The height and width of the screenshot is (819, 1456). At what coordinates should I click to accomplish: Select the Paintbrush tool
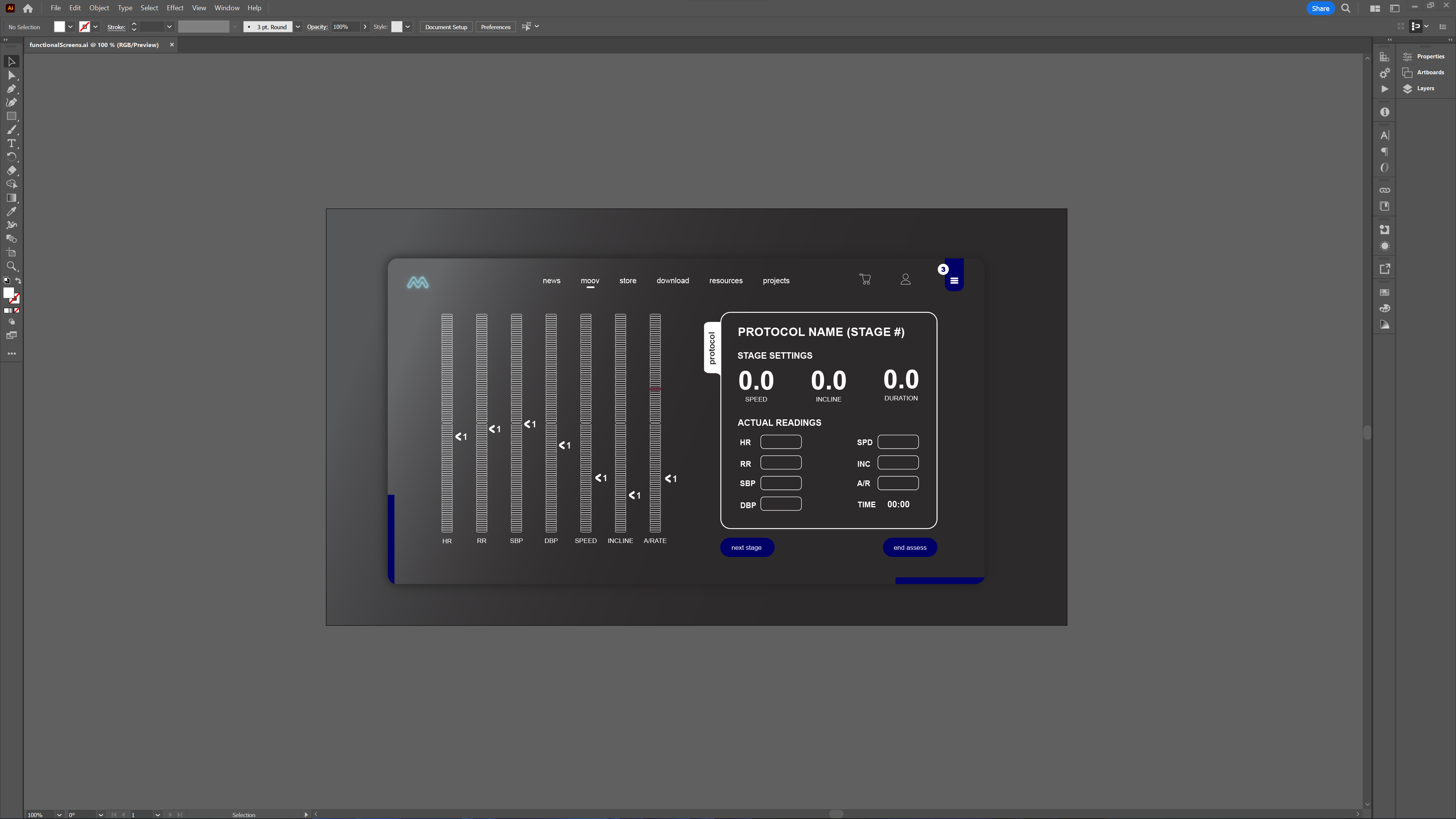point(11,129)
